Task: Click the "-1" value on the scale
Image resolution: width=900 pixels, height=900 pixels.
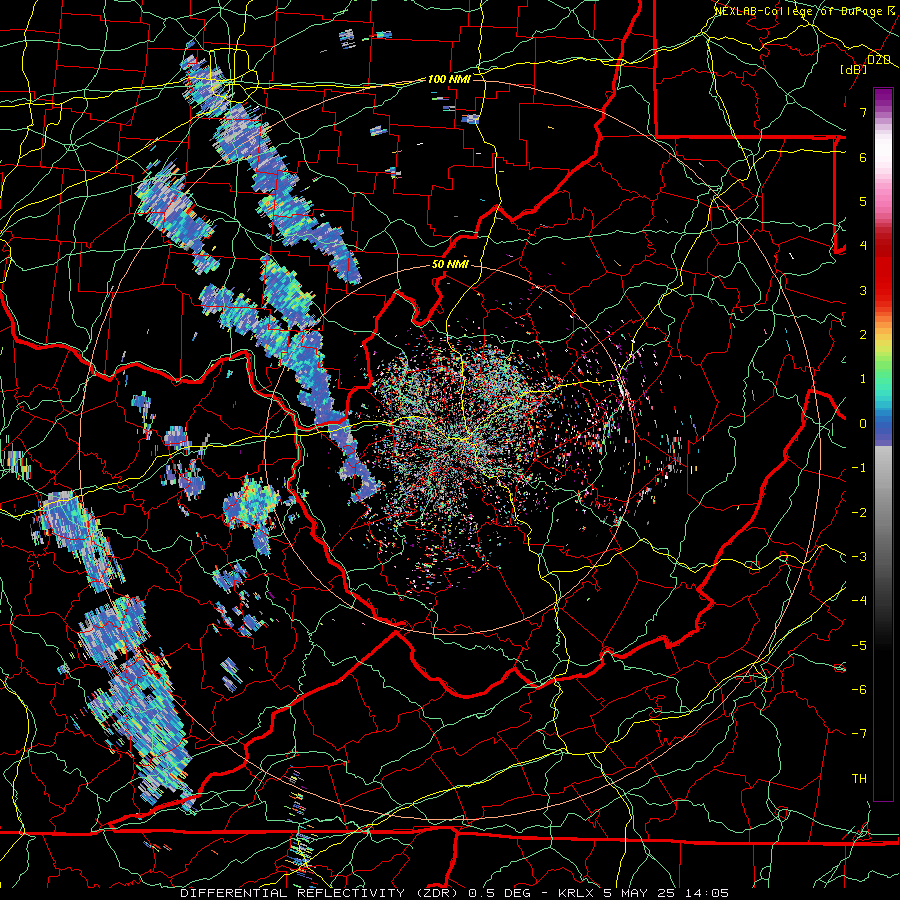Action: pos(859,468)
